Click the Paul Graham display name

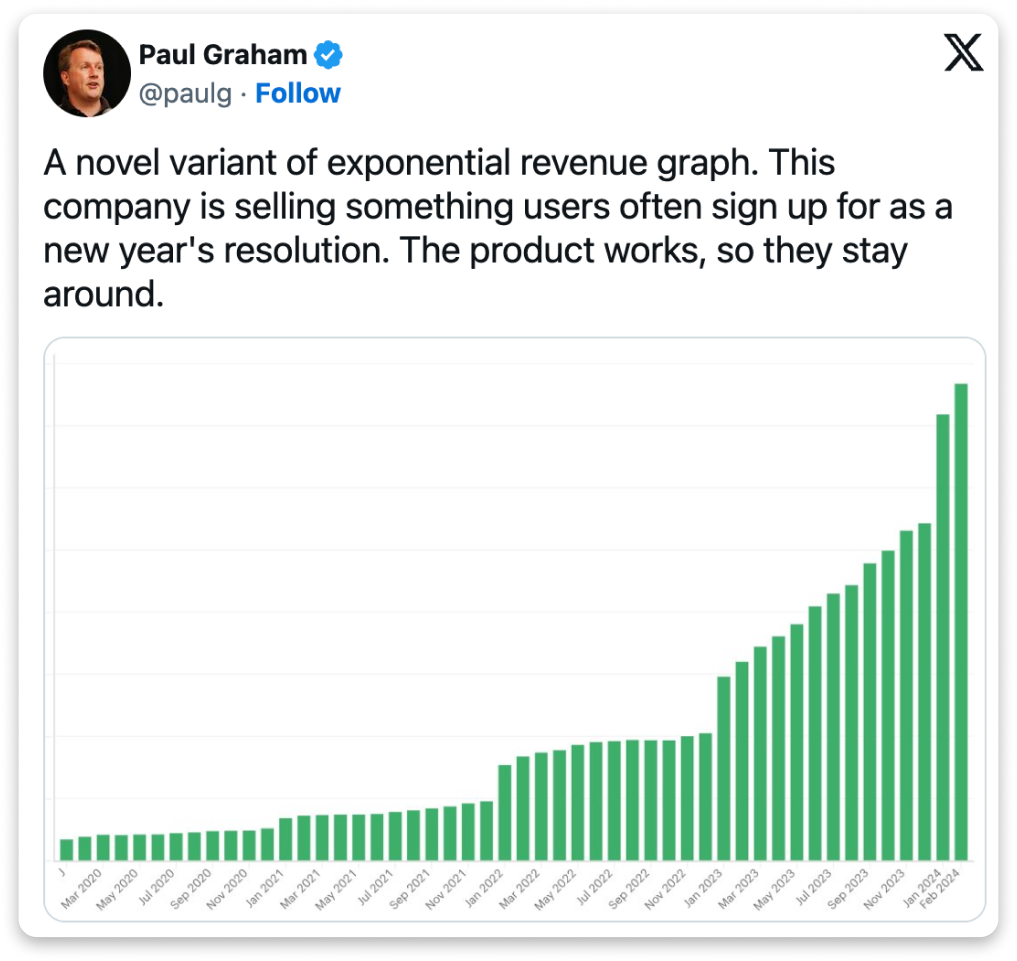(222, 54)
